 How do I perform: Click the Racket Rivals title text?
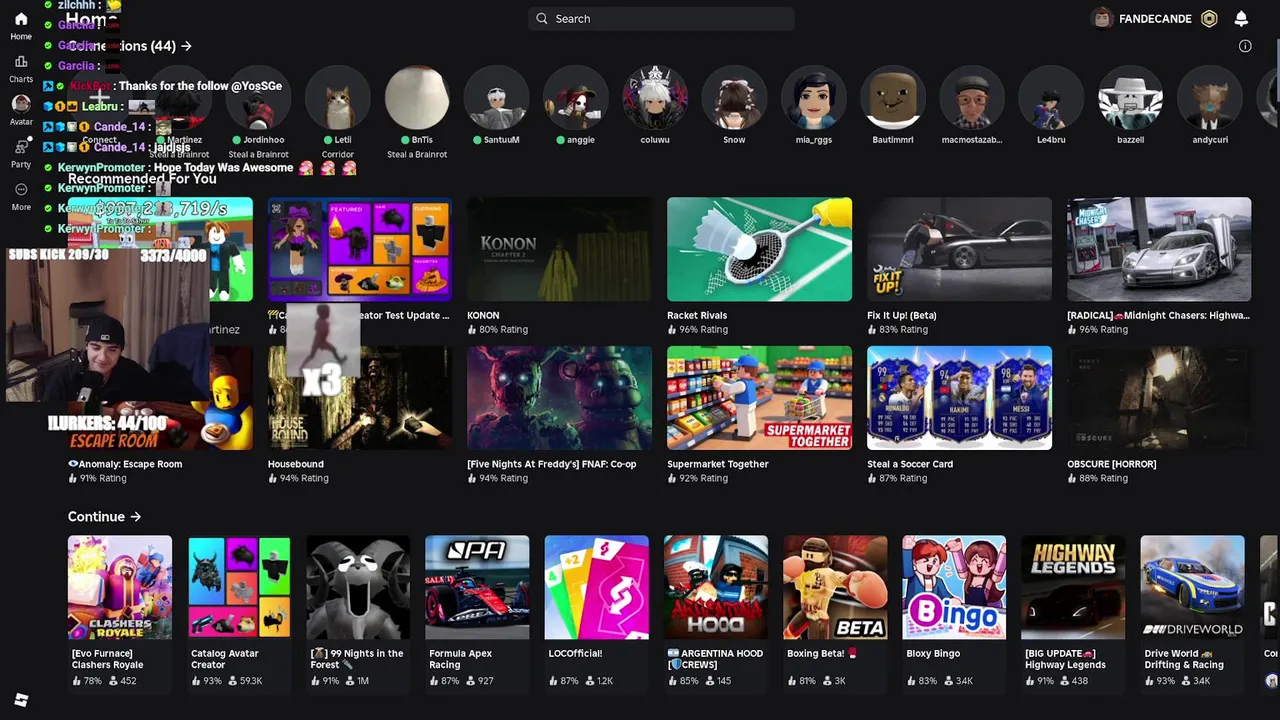click(697, 315)
